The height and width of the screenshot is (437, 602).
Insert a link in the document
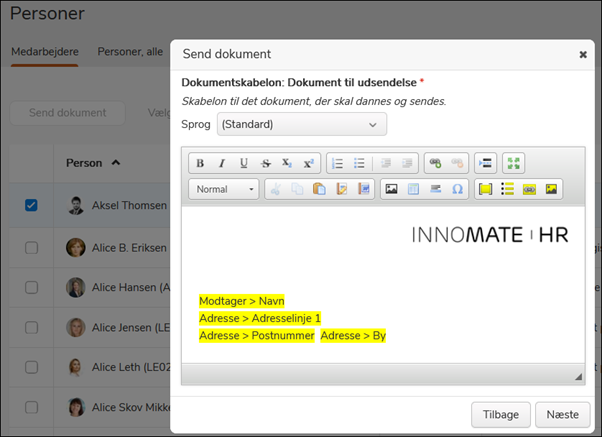click(434, 164)
